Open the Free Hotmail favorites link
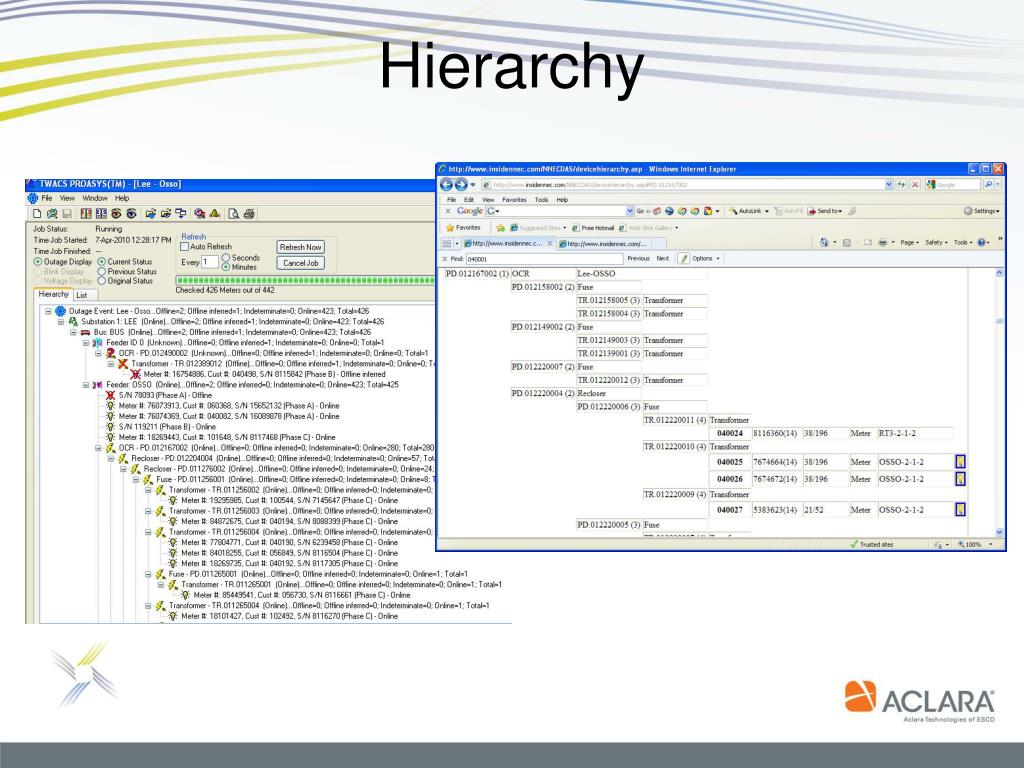The width and height of the screenshot is (1024, 768). 593,228
